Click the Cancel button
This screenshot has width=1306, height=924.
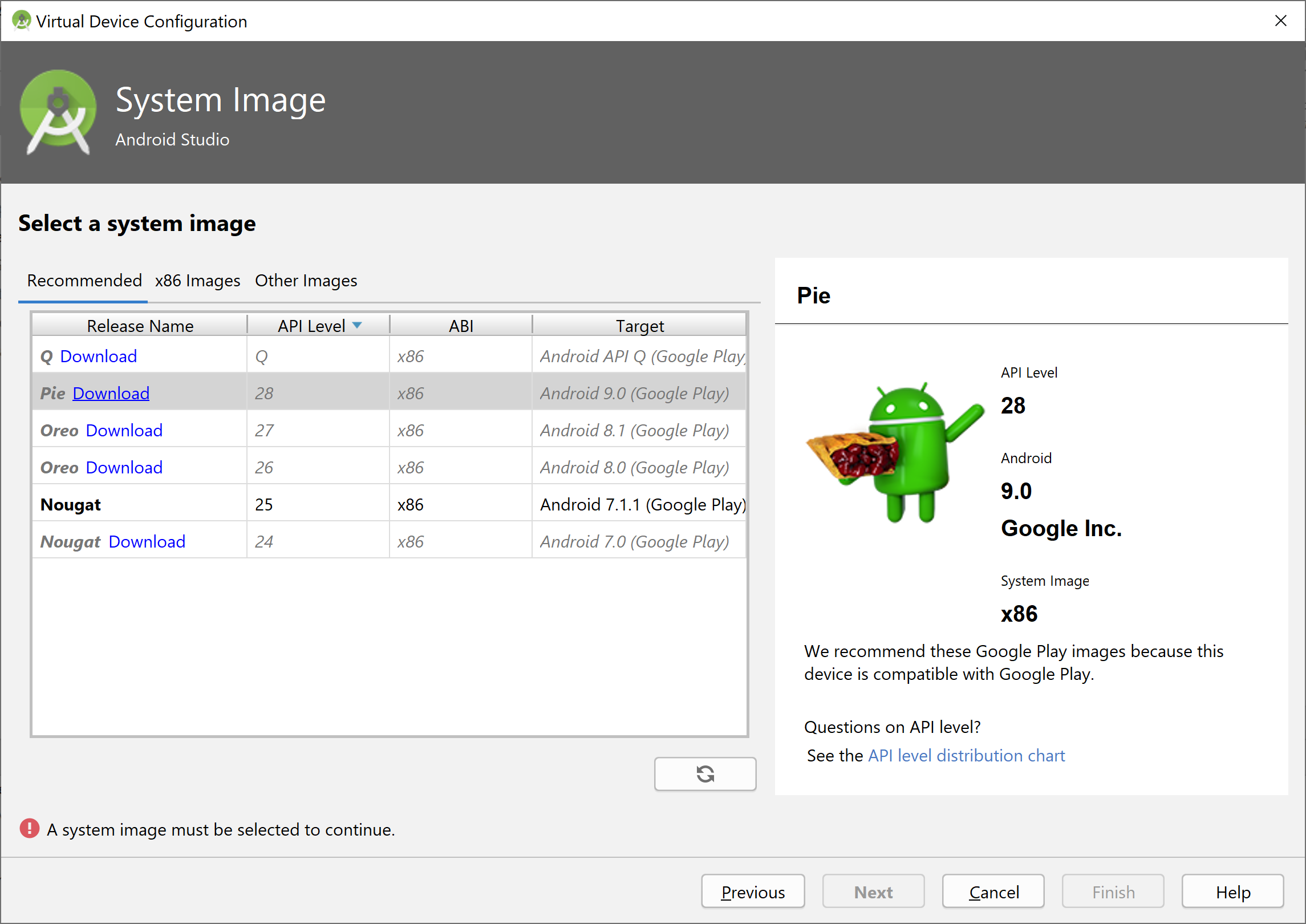point(993,892)
